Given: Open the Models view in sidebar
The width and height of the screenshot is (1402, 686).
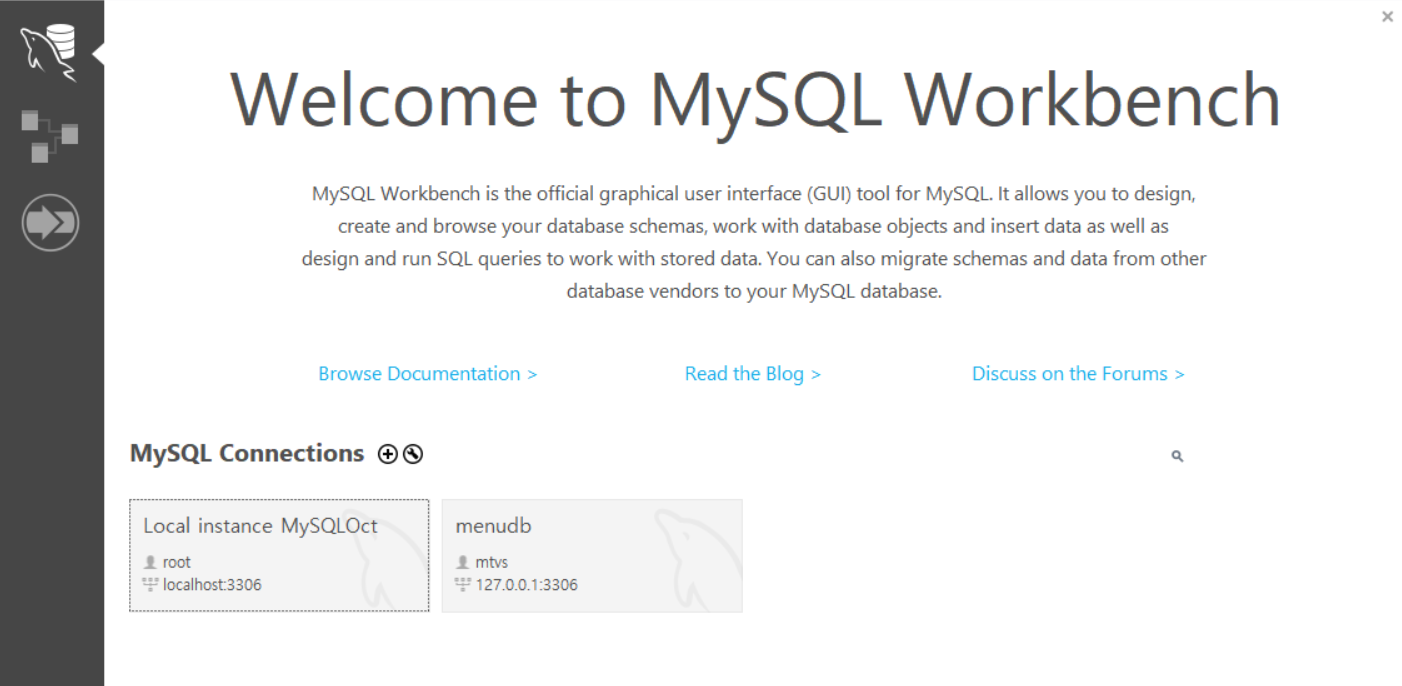Looking at the screenshot, I should coord(50,137).
